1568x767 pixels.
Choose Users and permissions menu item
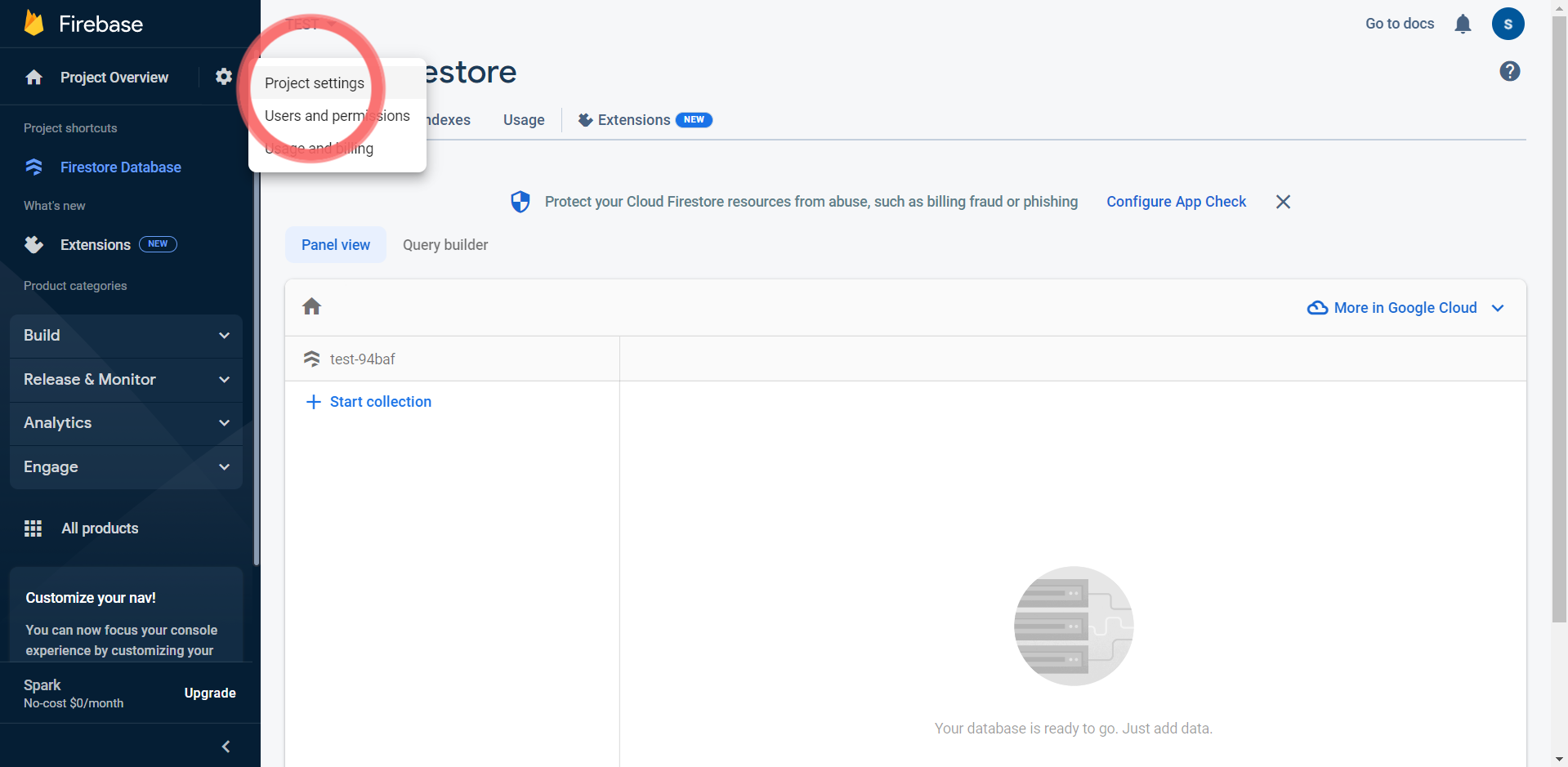click(337, 116)
